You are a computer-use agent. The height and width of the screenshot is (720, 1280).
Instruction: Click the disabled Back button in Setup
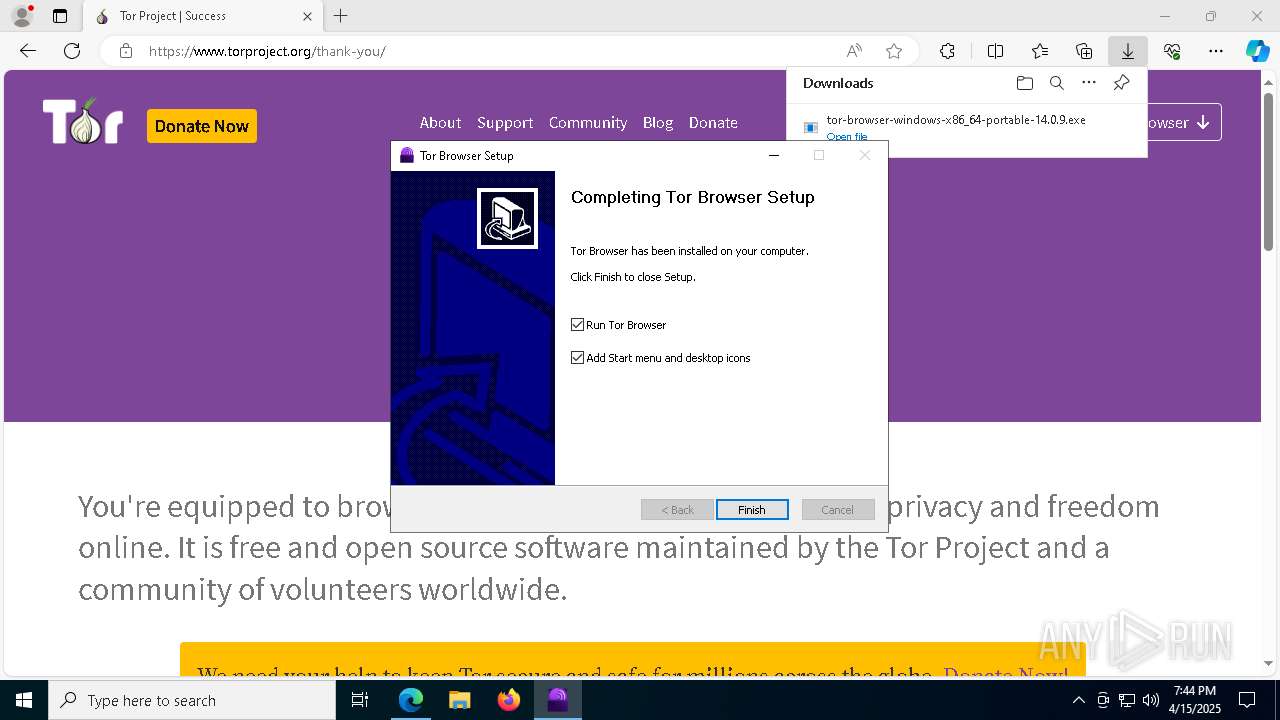coord(677,510)
